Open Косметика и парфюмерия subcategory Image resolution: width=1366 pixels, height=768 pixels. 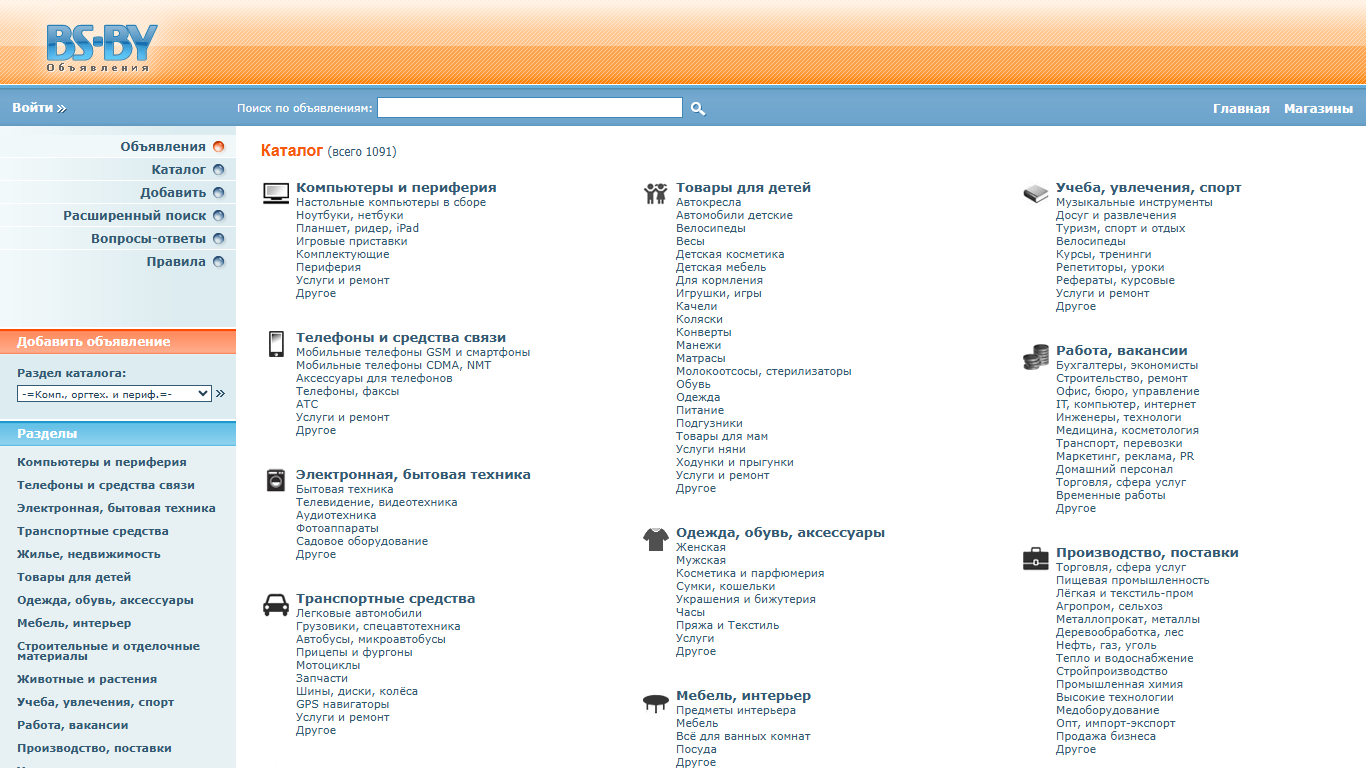tap(750, 573)
